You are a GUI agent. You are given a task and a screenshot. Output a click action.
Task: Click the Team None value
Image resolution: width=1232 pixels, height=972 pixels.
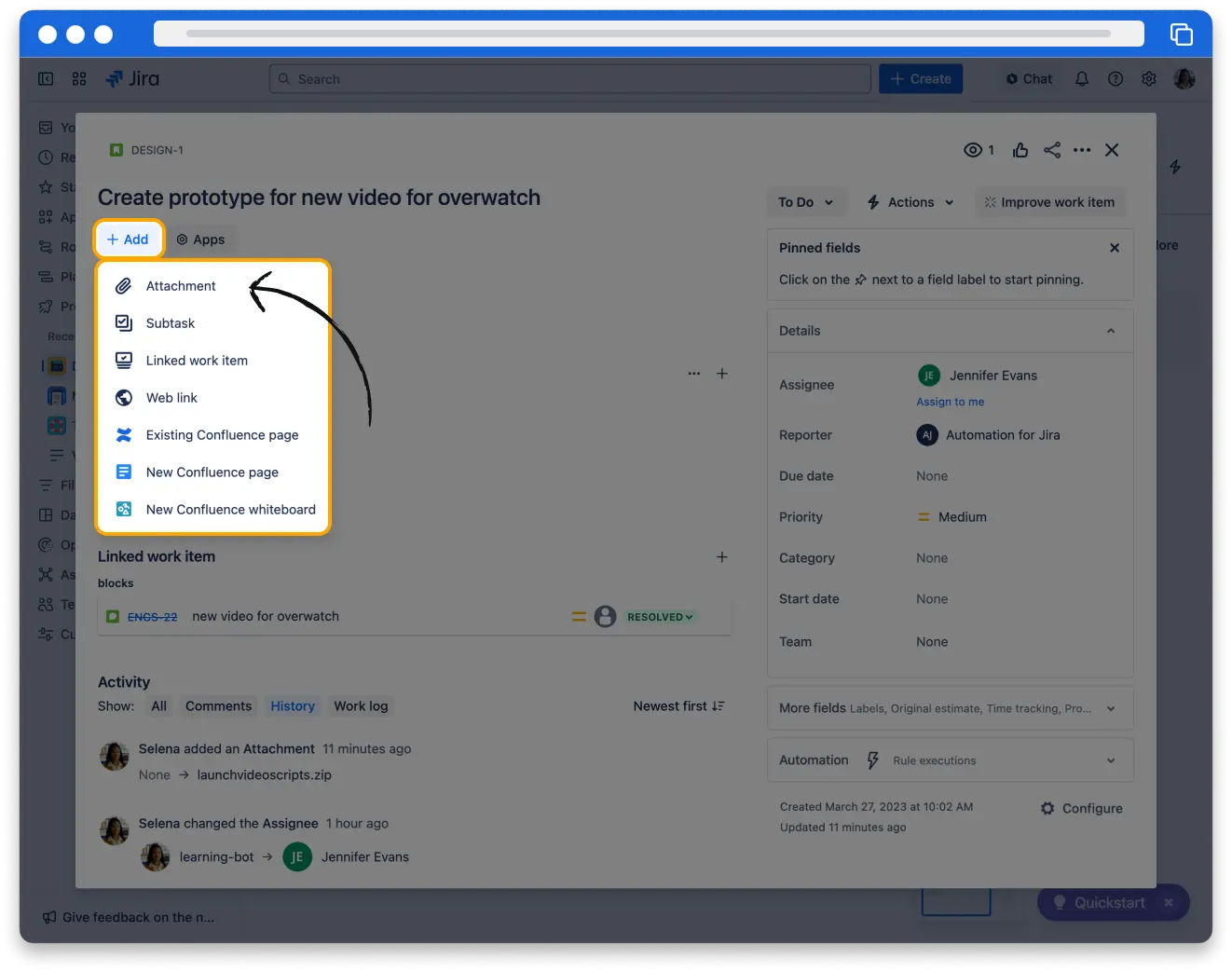click(x=932, y=642)
